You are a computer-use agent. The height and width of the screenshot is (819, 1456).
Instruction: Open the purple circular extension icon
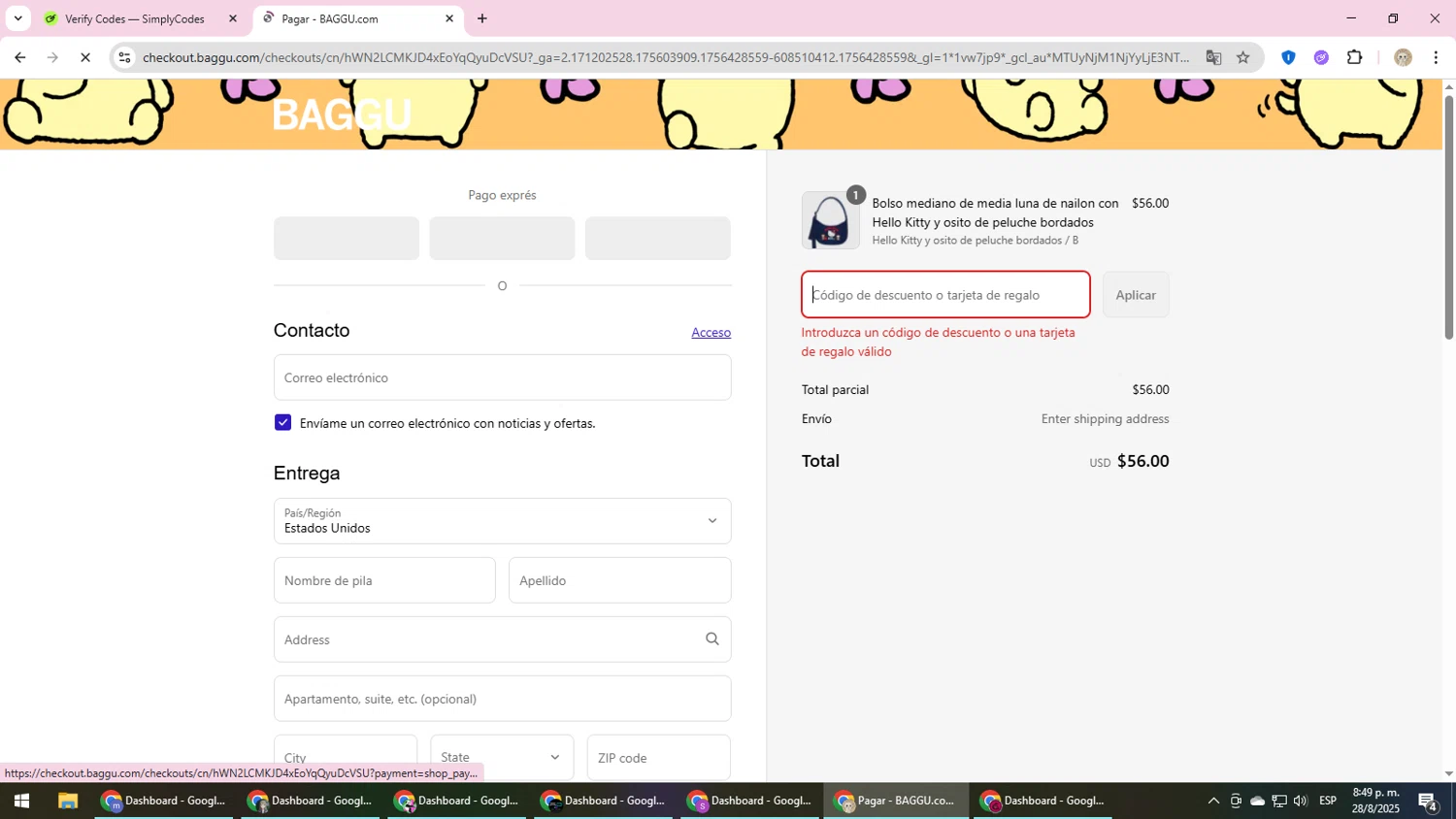coord(1321,57)
